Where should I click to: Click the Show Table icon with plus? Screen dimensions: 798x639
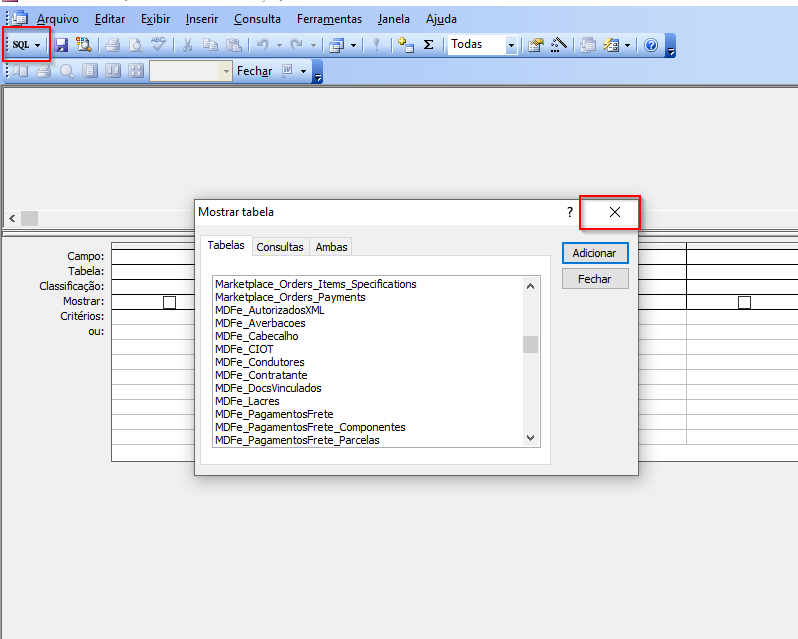(x=405, y=45)
